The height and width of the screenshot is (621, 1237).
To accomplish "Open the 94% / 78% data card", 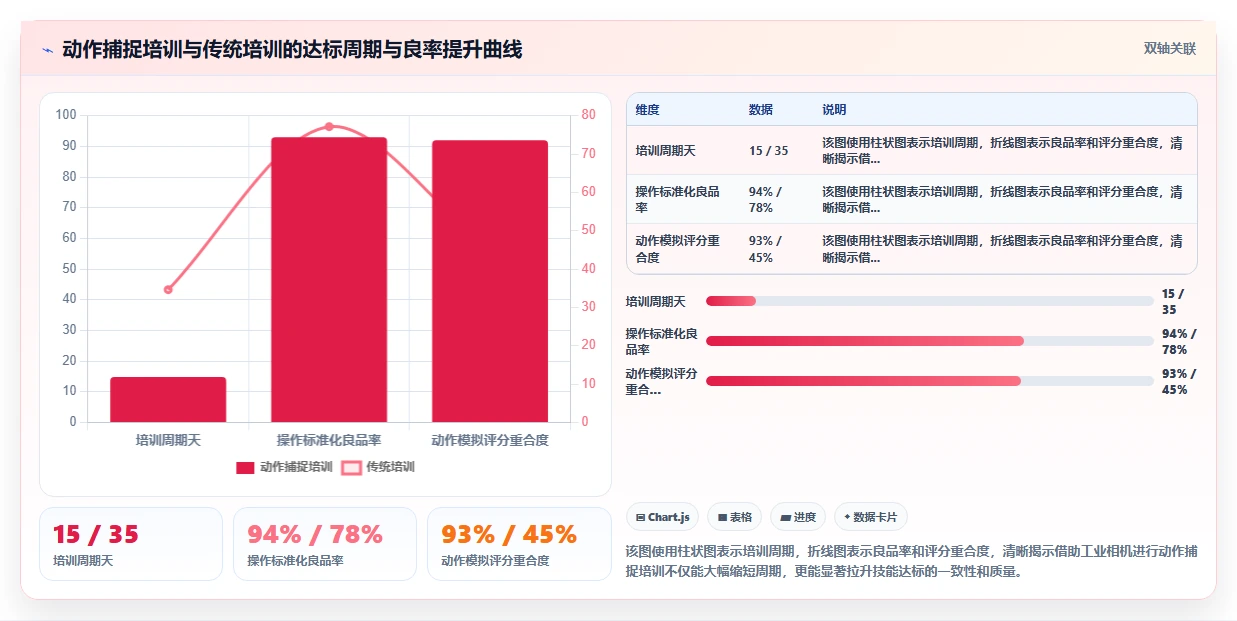I will pyautogui.click(x=325, y=544).
